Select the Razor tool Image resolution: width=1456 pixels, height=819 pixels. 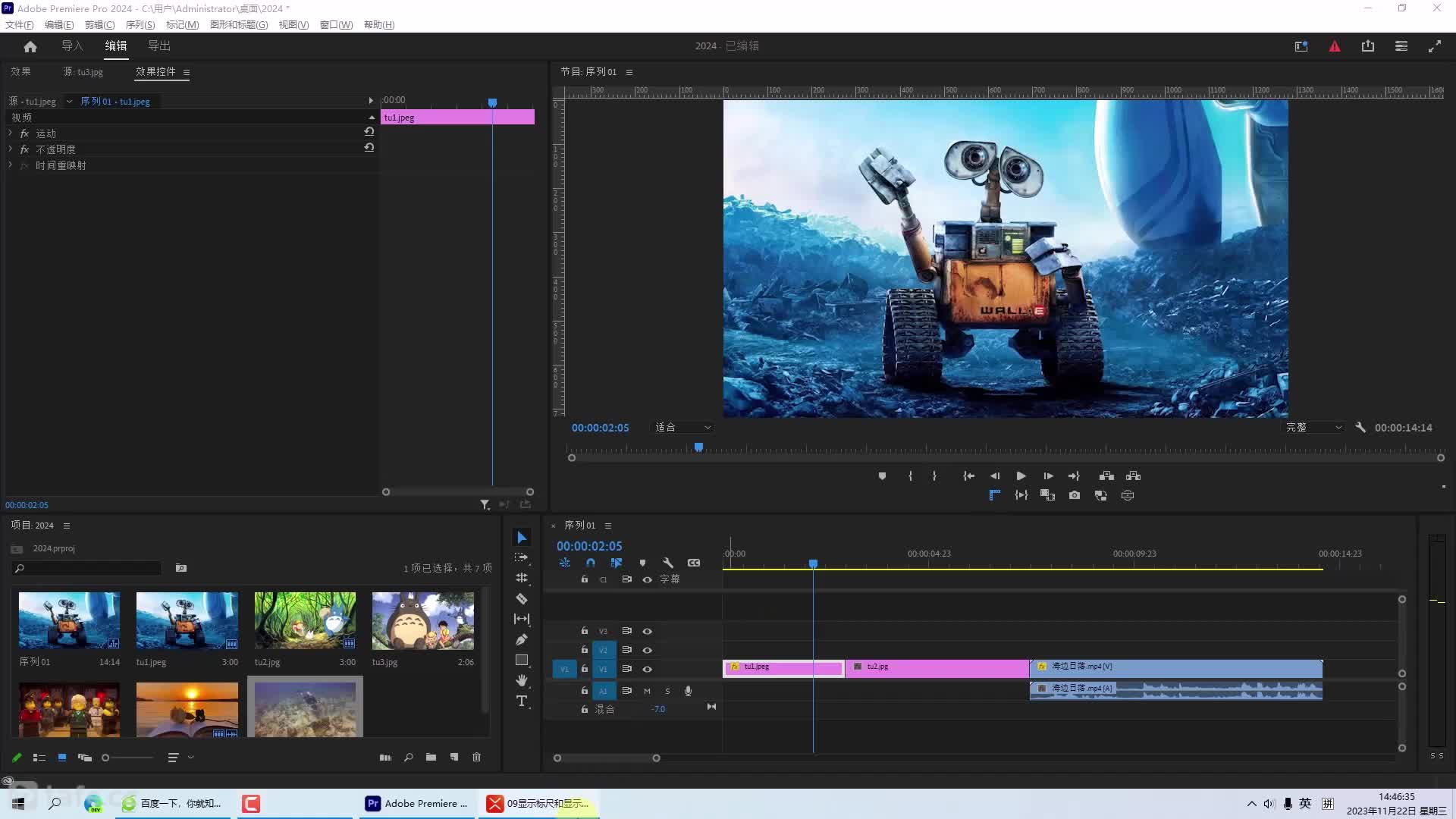point(522,598)
